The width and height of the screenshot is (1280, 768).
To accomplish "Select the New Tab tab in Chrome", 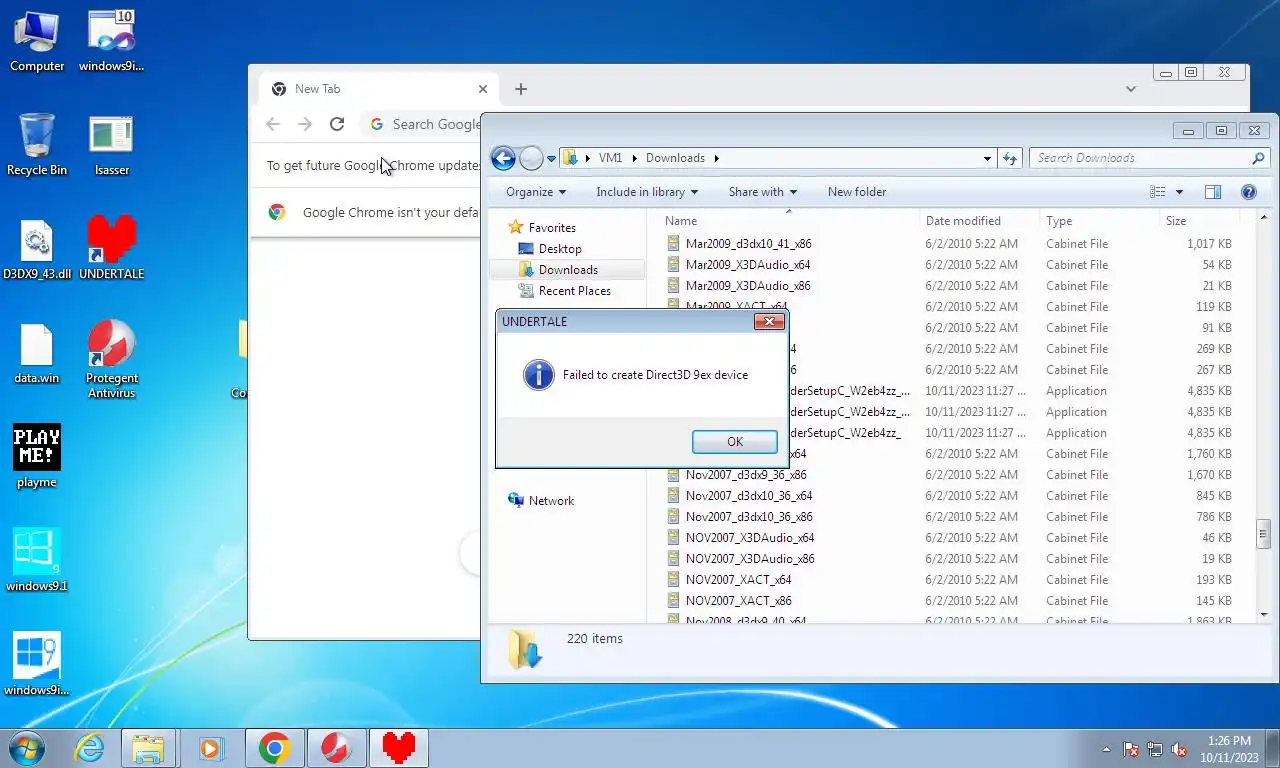I will point(378,89).
